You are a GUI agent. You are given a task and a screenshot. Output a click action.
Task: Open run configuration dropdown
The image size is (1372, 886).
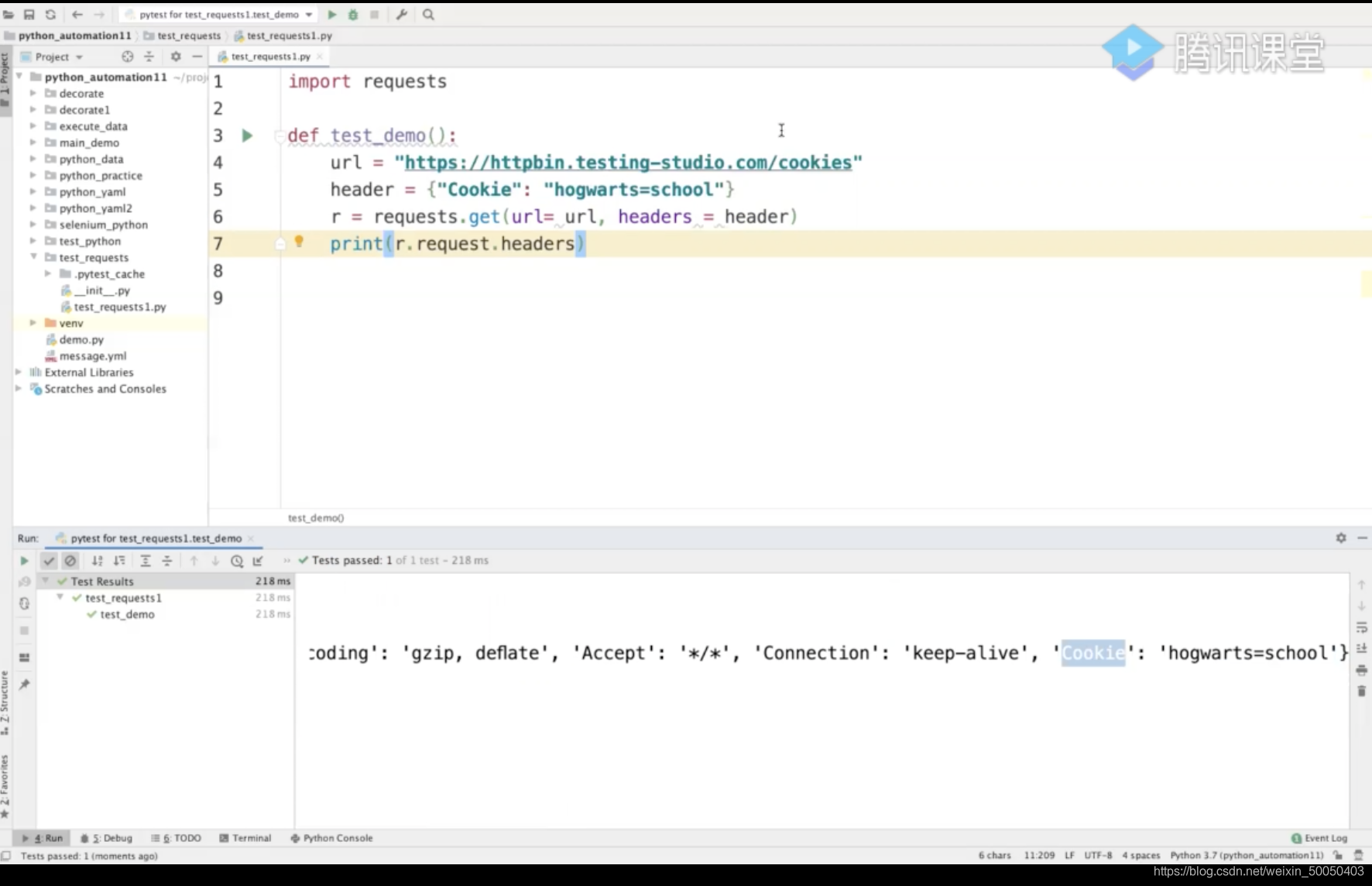pos(221,15)
